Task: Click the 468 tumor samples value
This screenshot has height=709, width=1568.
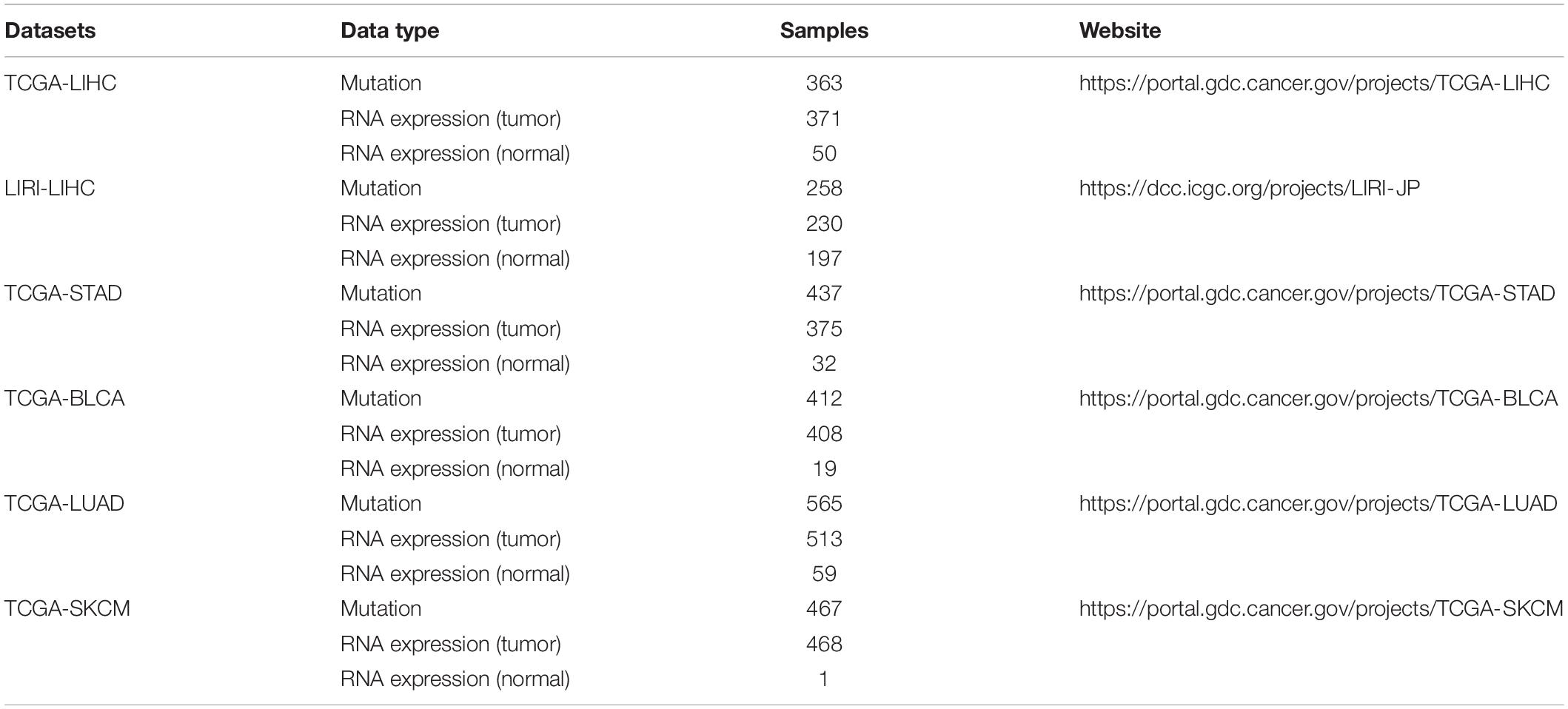Action: [824, 644]
